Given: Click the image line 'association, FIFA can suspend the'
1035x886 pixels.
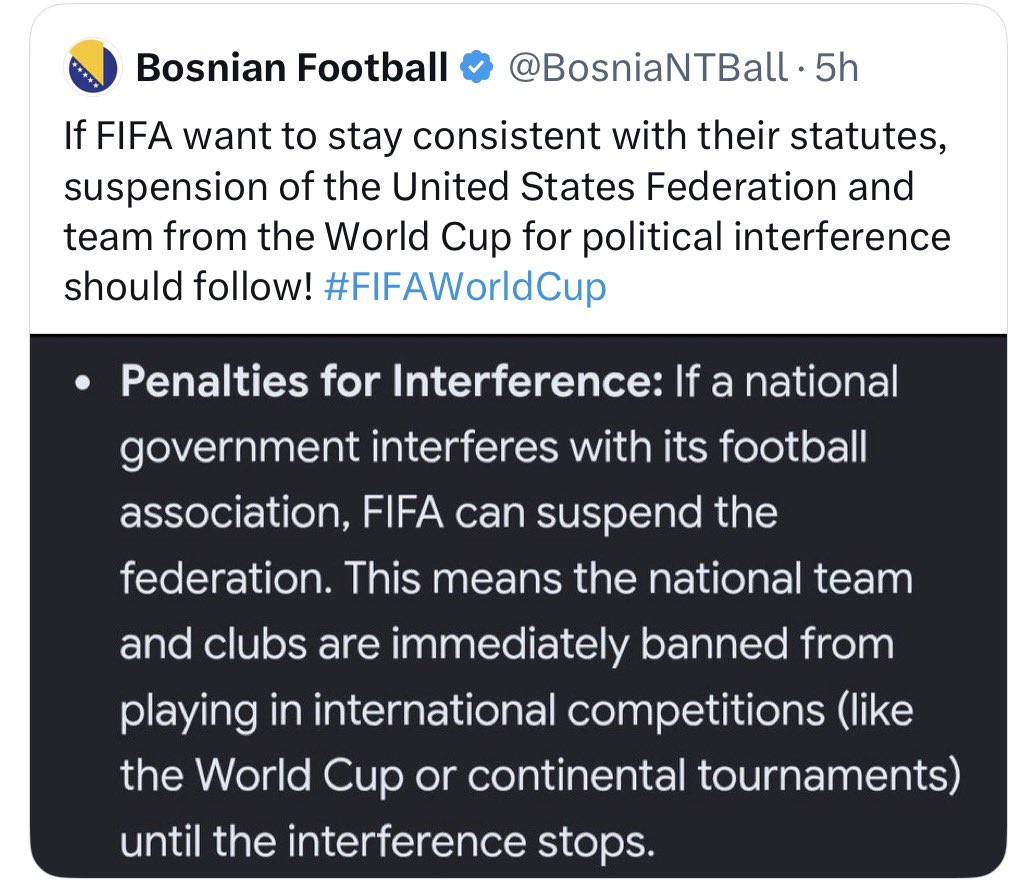Looking at the screenshot, I should tap(449, 514).
